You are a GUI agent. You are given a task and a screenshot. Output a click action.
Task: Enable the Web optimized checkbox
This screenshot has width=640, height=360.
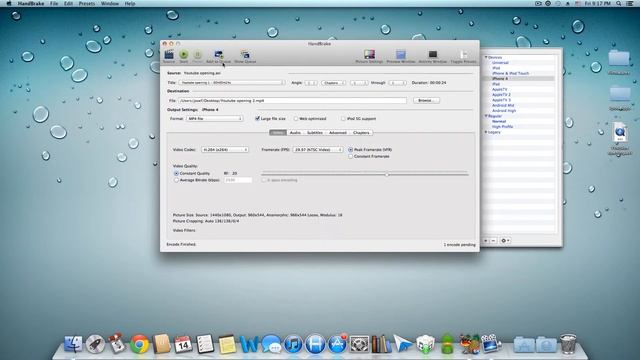tap(296, 118)
